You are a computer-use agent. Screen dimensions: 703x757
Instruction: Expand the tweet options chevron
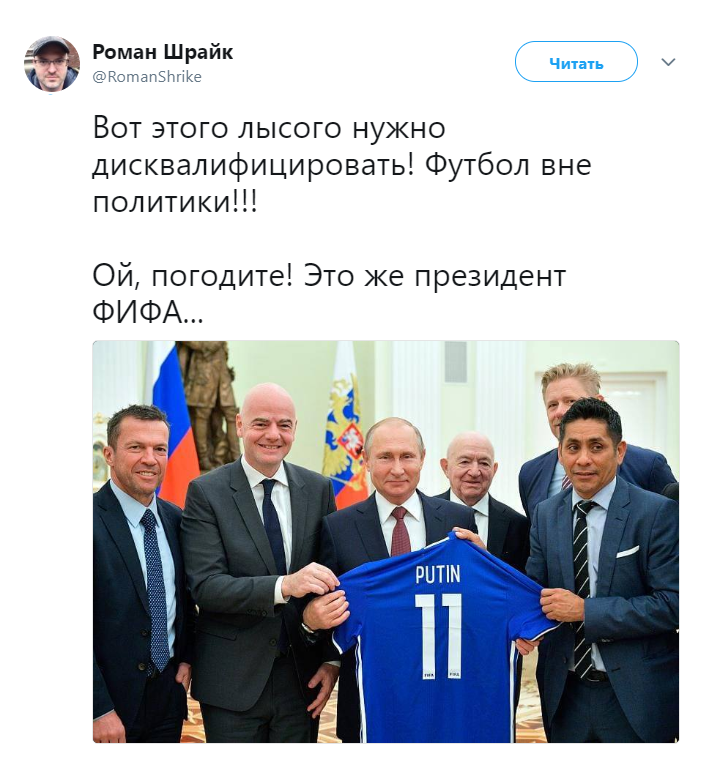[668, 62]
